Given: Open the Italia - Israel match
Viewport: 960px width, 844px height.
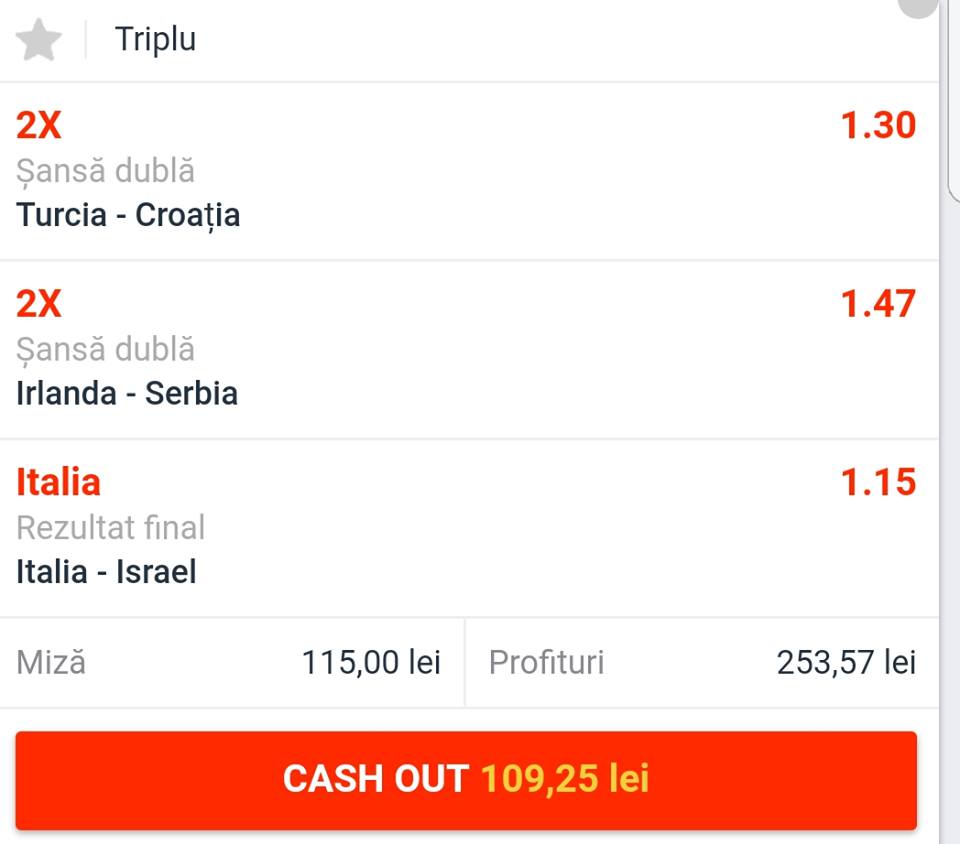Looking at the screenshot, I should tap(107, 572).
